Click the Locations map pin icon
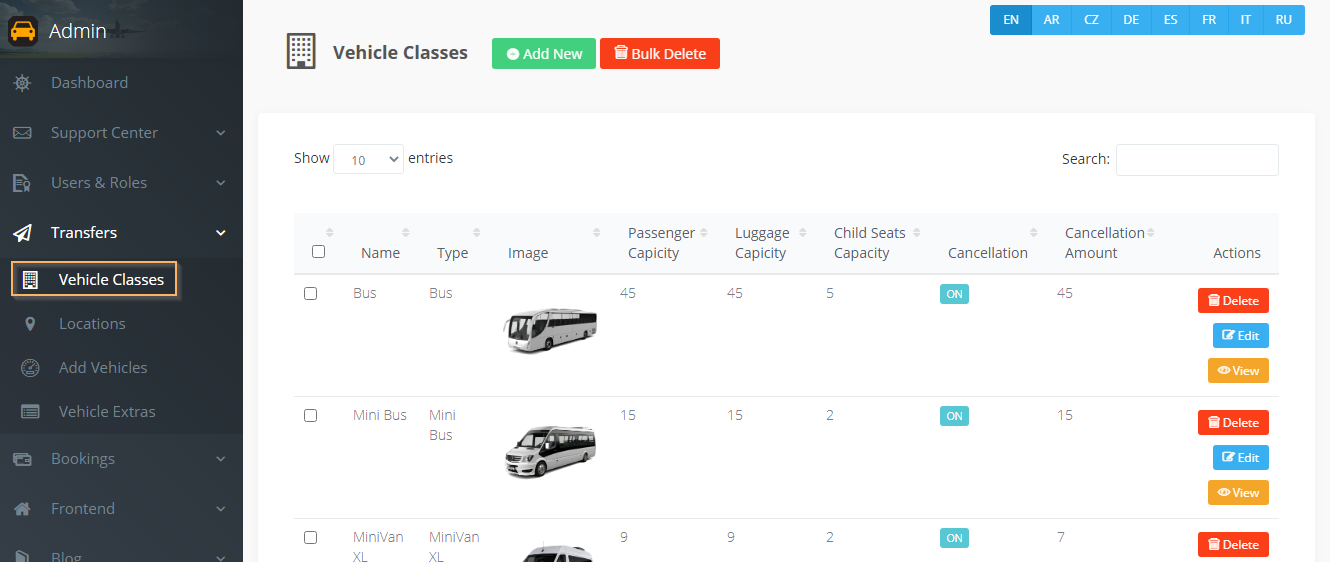The width and height of the screenshot is (1330, 562). coord(30,324)
